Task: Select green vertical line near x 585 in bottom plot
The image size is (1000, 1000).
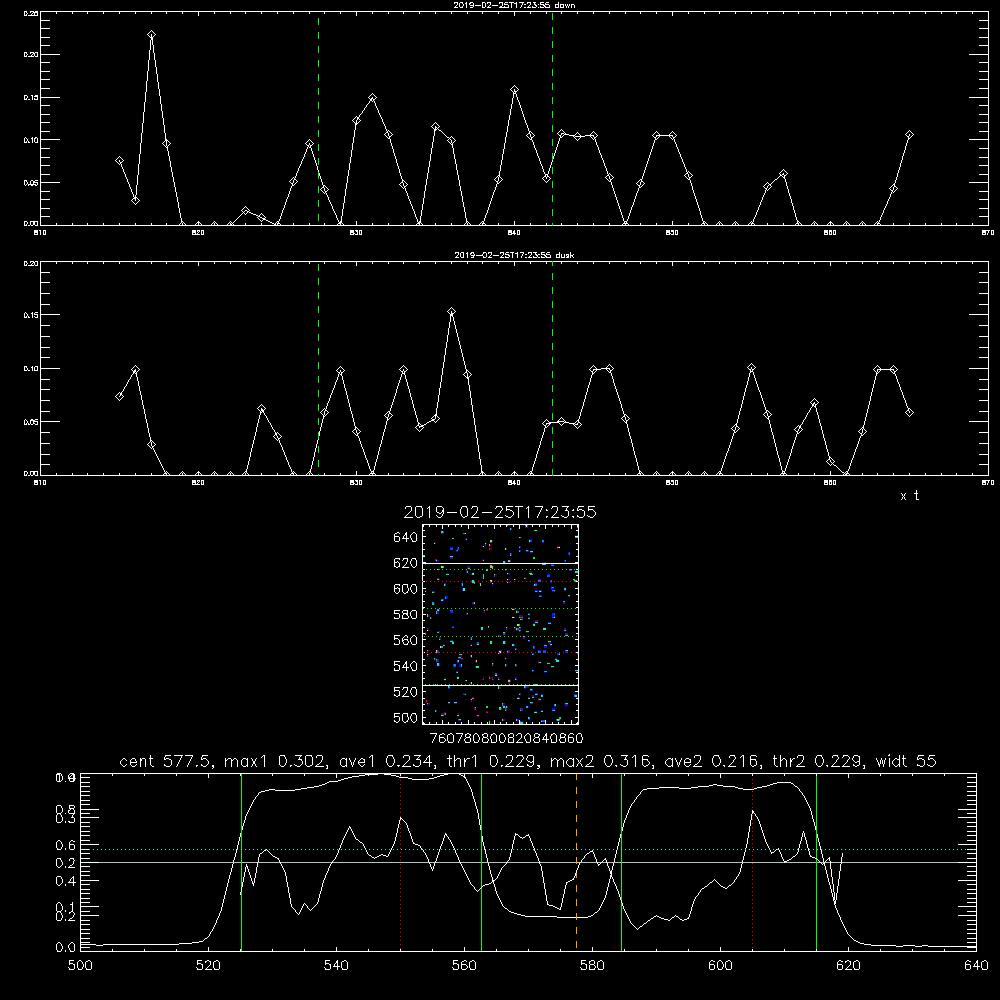Action: [x=622, y=861]
